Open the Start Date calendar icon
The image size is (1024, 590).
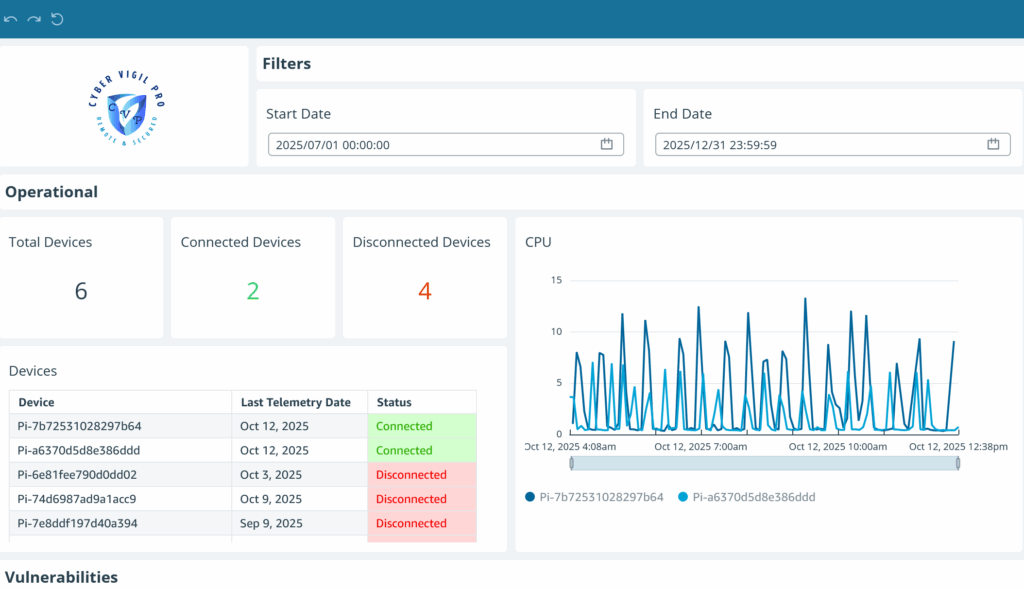pos(606,145)
